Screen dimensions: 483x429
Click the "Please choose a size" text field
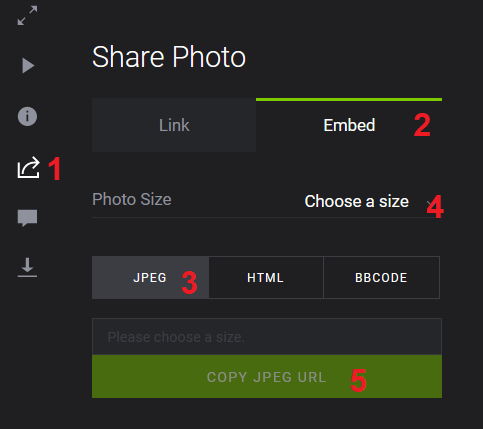tap(267, 337)
